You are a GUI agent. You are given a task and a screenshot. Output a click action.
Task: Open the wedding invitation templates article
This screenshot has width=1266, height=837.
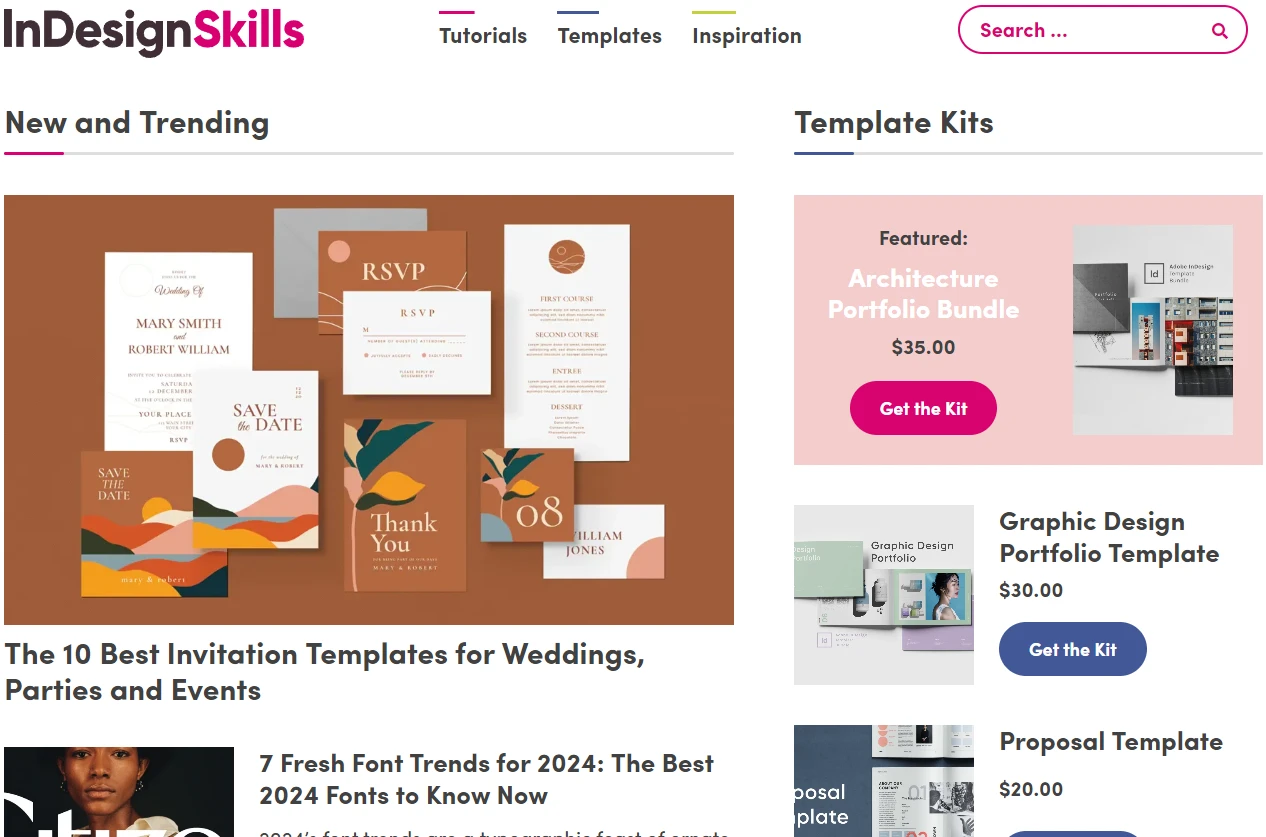(x=325, y=671)
